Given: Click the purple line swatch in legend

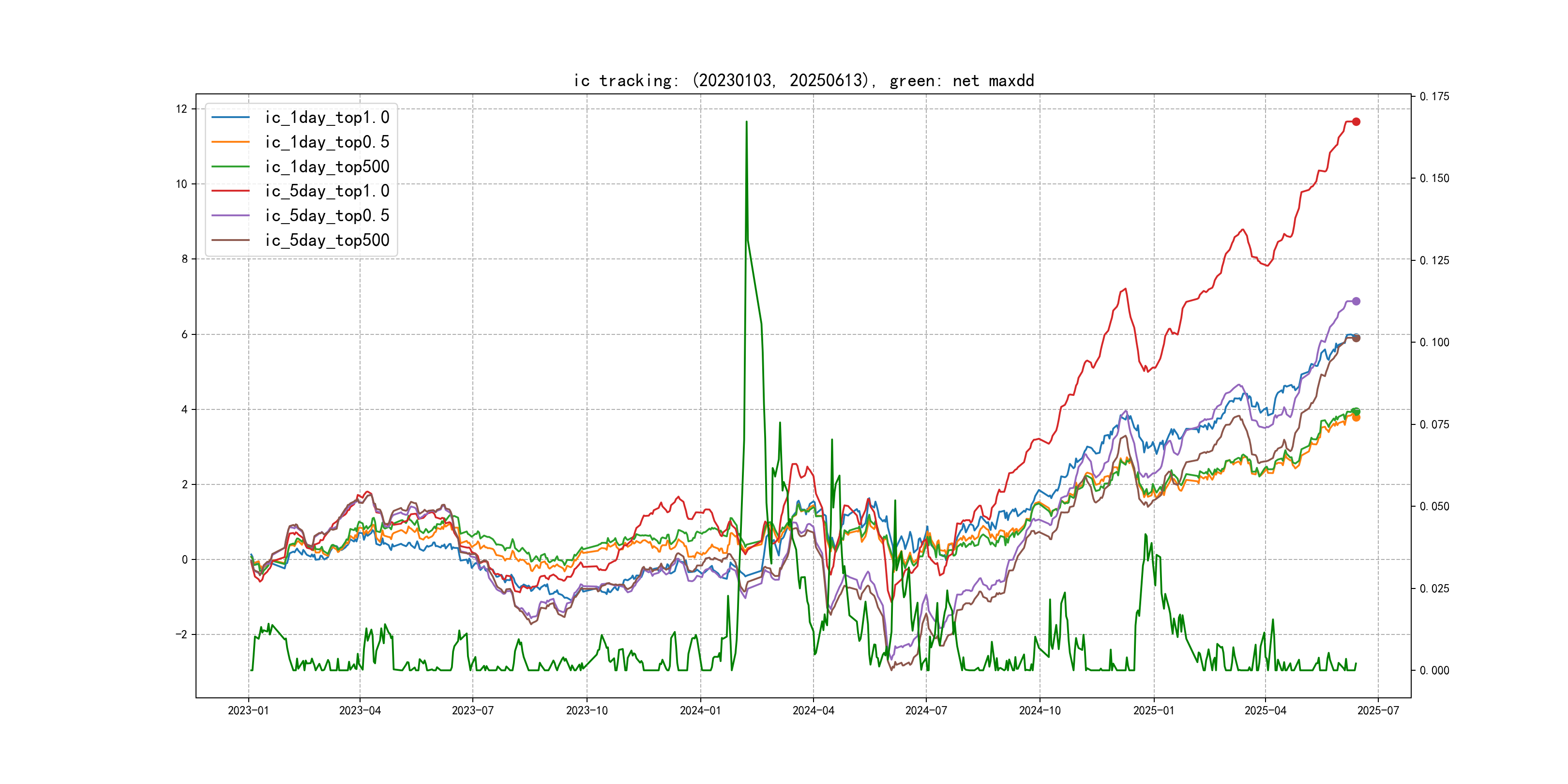Looking at the screenshot, I should pyautogui.click(x=230, y=215).
